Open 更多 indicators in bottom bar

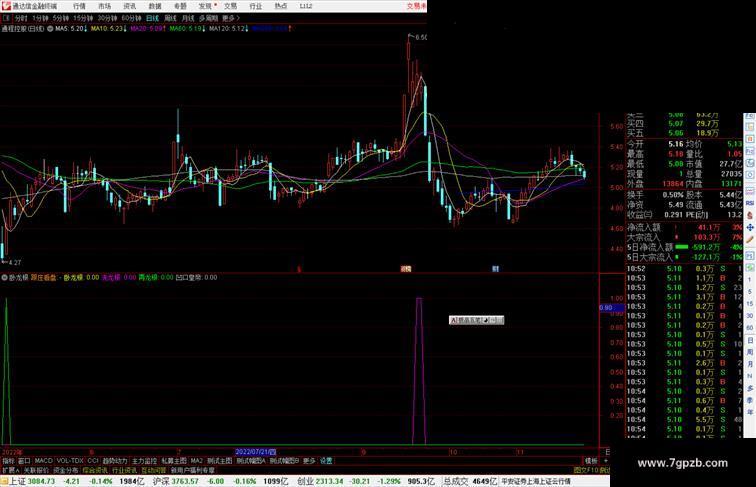click(x=309, y=461)
